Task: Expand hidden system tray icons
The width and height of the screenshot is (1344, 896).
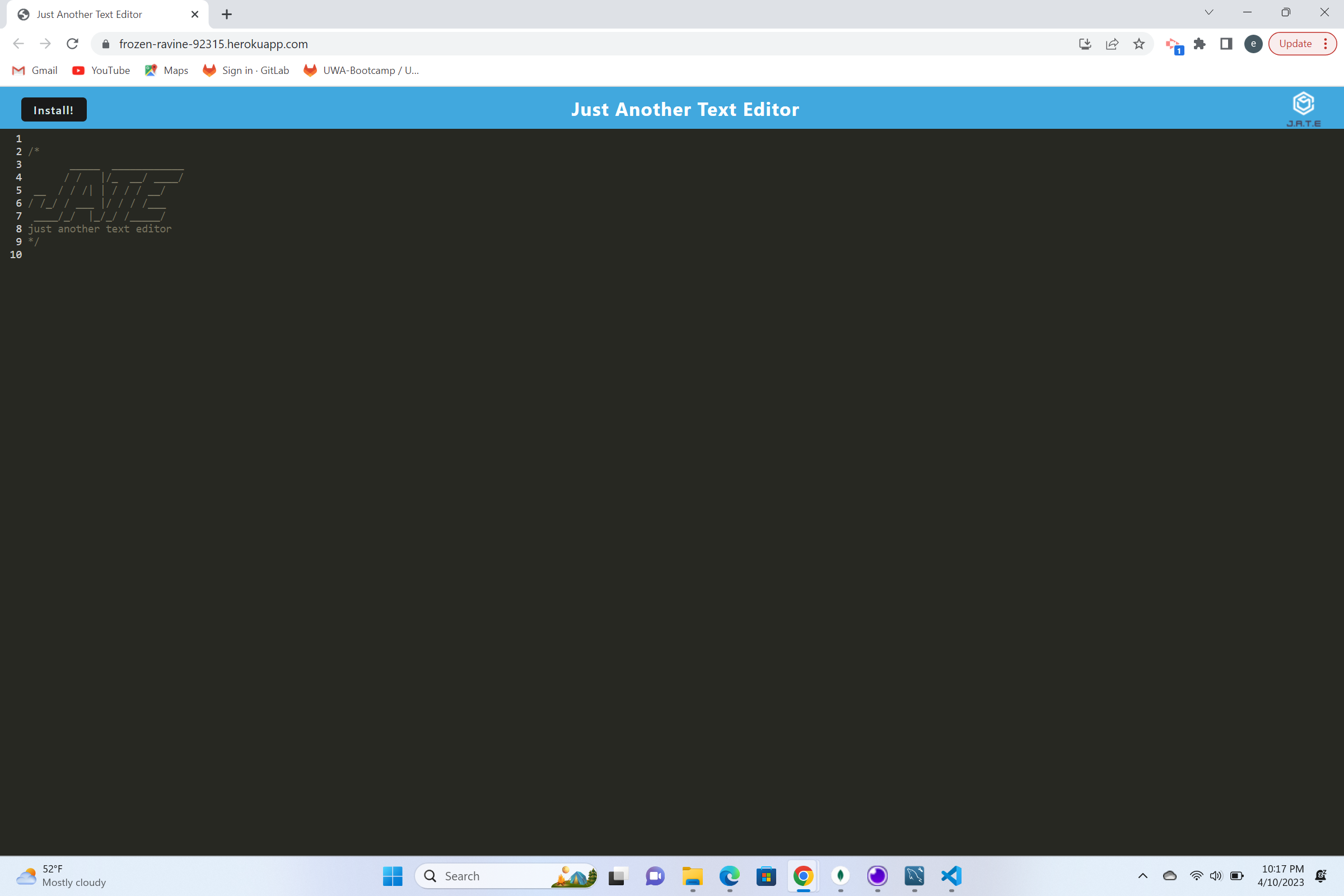Action: pos(1143,876)
